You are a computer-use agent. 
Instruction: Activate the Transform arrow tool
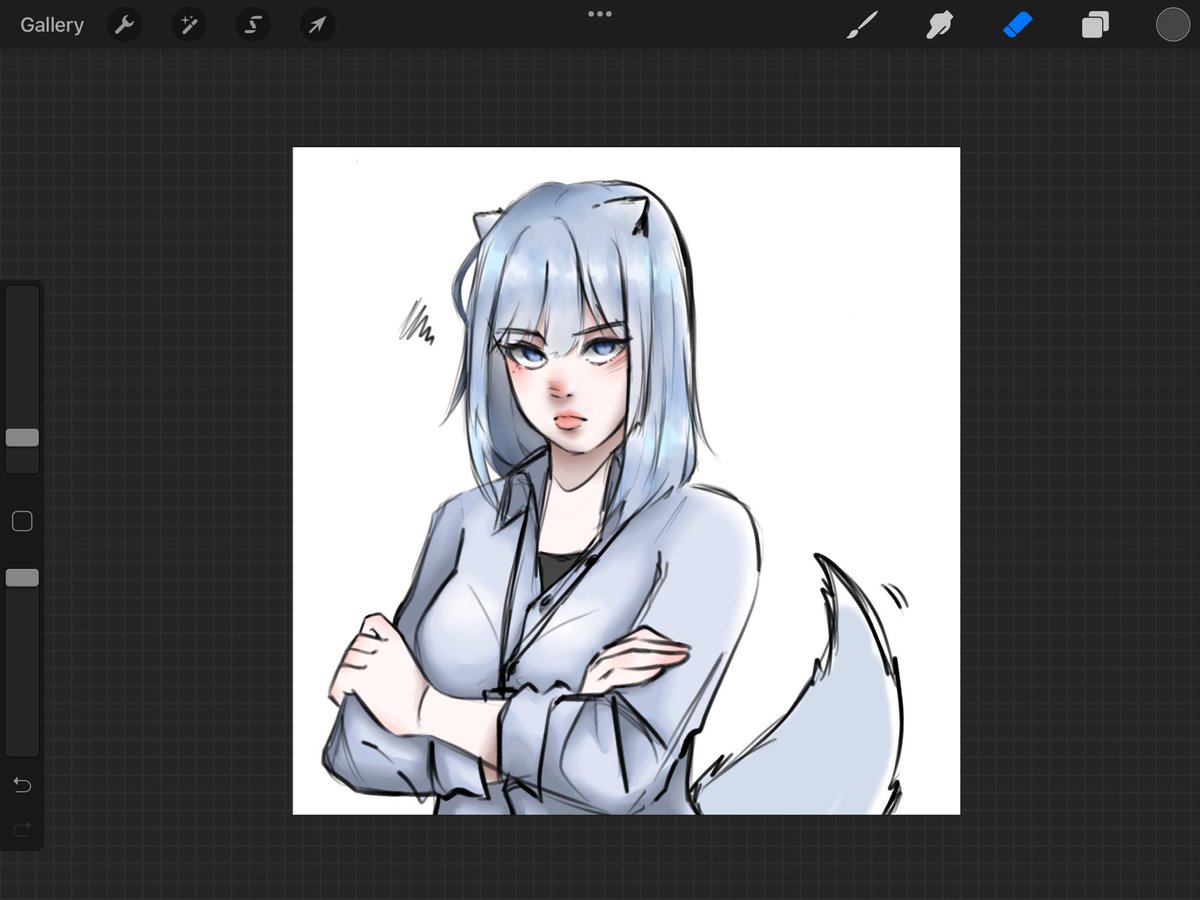[x=317, y=25]
